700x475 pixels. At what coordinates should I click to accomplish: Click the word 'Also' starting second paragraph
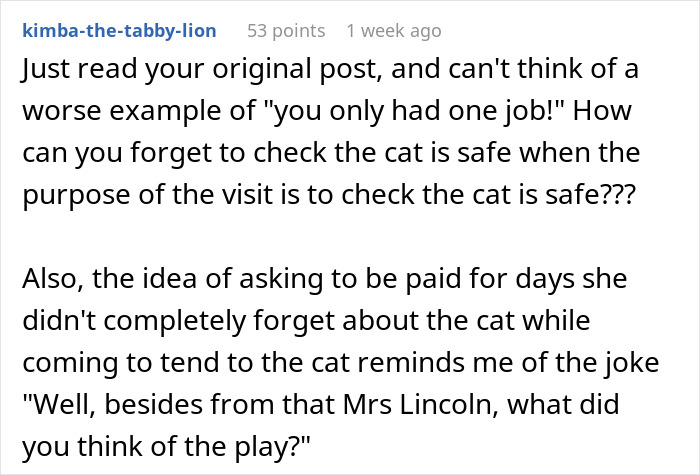52,279
